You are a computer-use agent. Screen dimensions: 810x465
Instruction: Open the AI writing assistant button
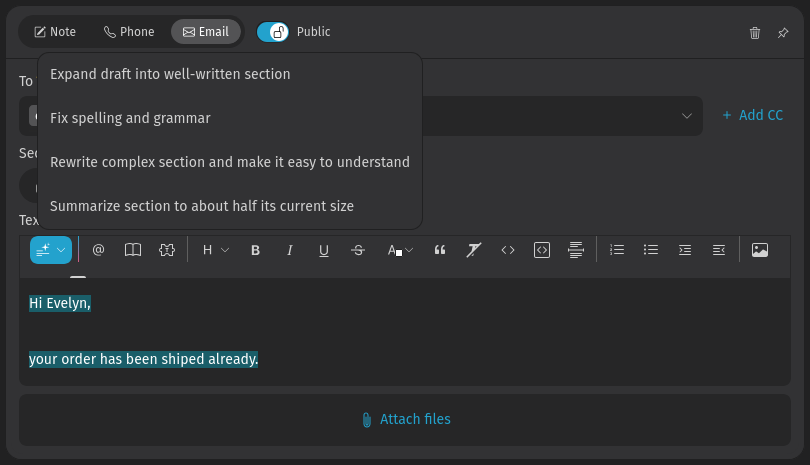click(51, 250)
